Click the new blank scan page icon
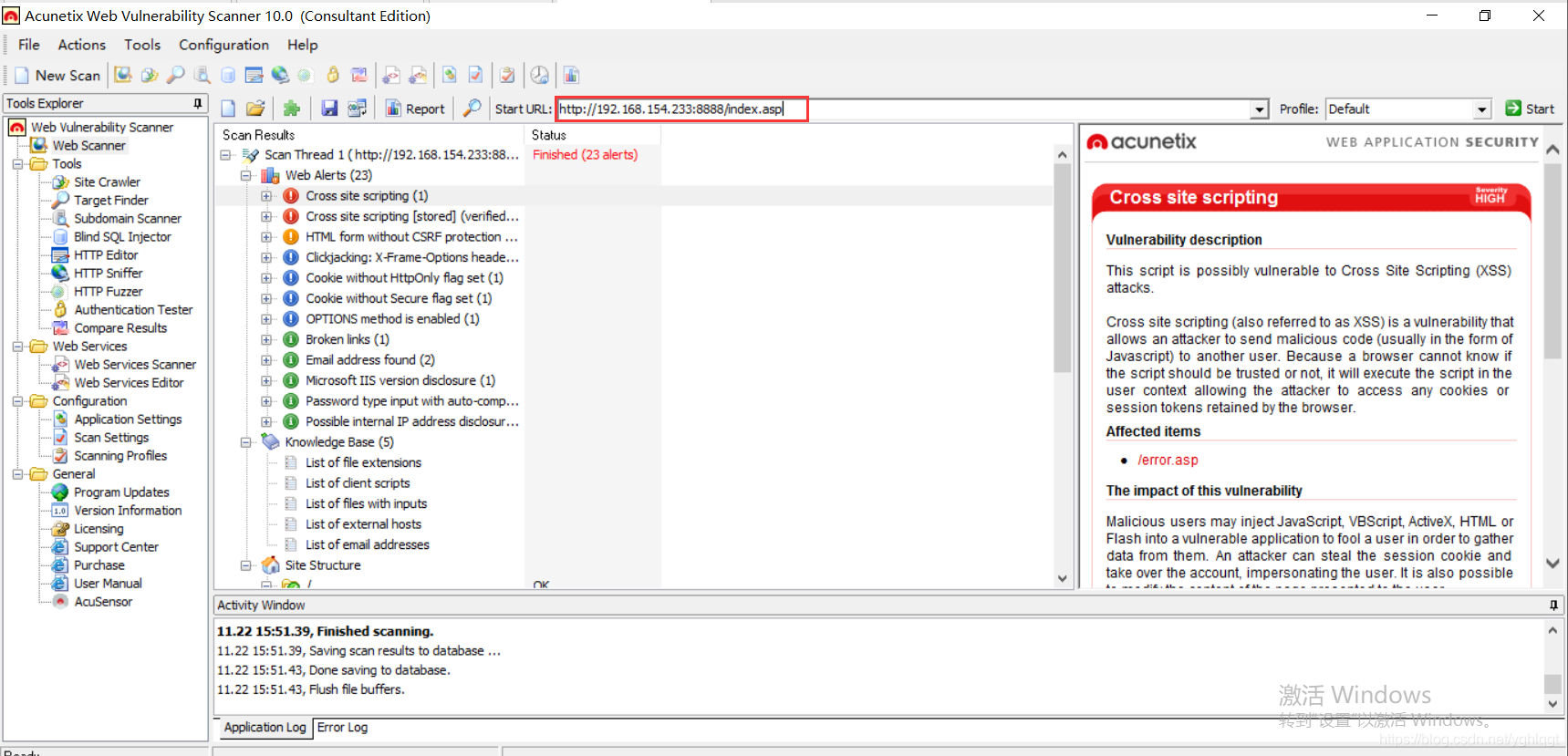Image resolution: width=1568 pixels, height=756 pixels. [228, 109]
